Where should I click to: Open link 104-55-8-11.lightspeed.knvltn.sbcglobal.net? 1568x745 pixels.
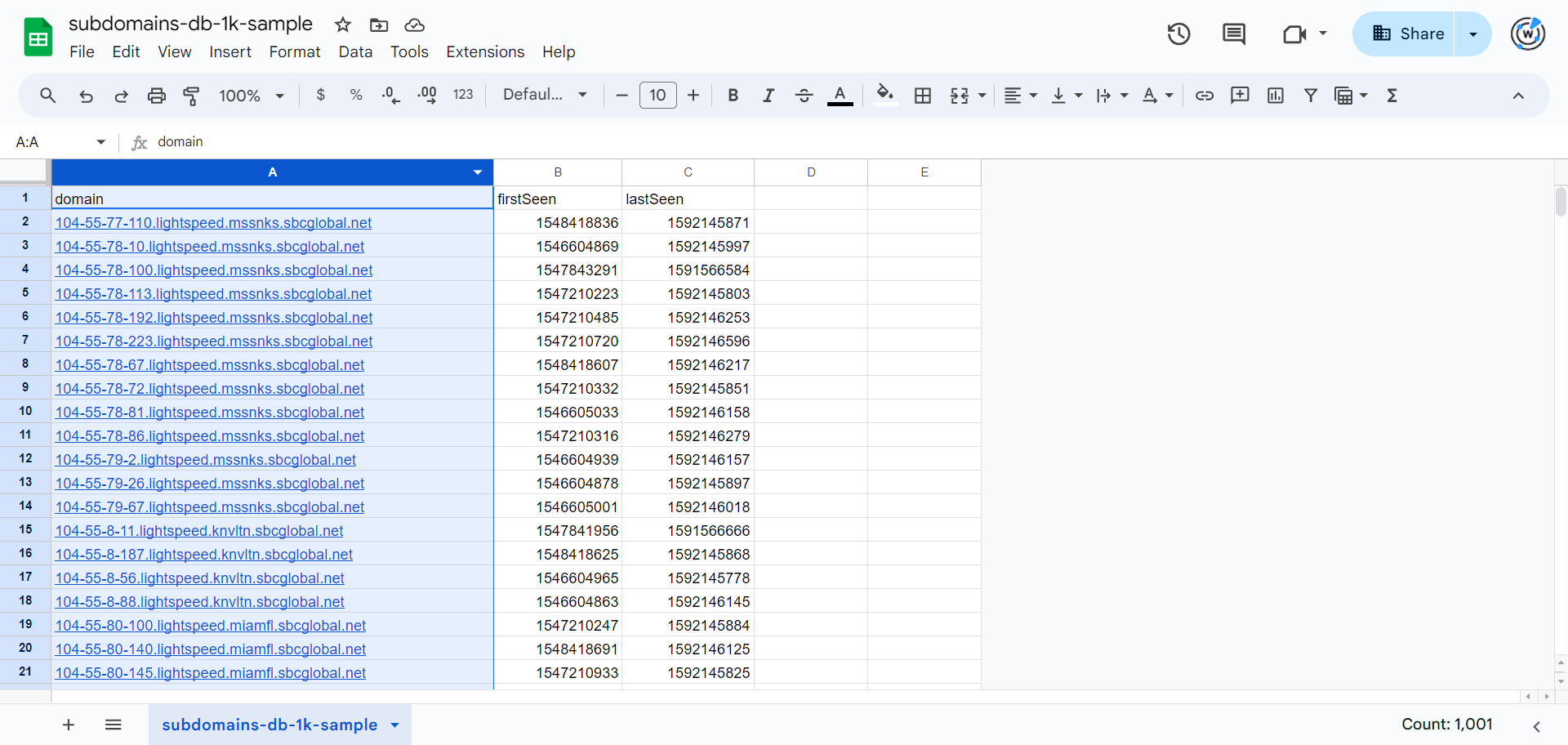(x=199, y=531)
